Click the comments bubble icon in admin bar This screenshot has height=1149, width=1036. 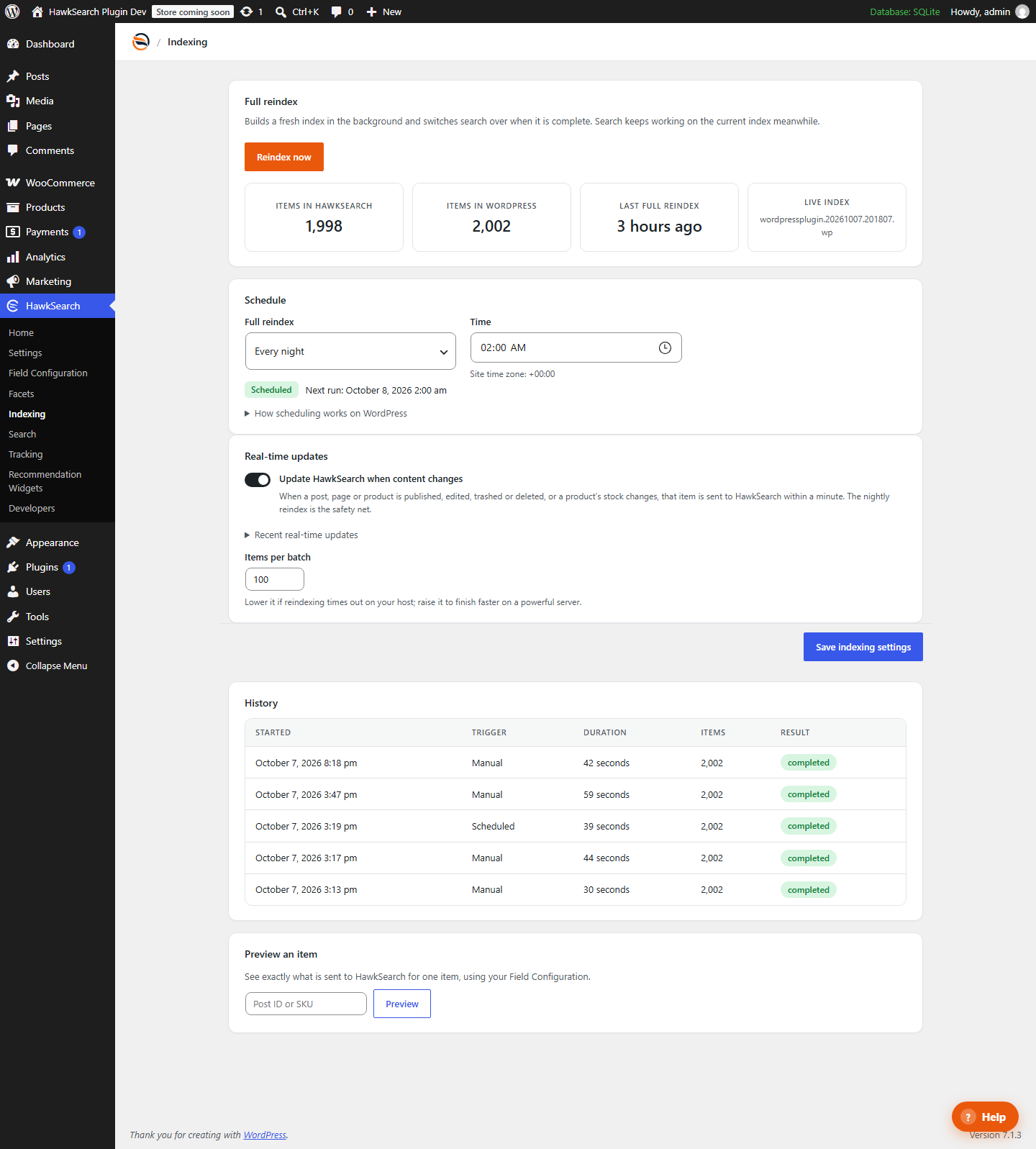point(336,12)
